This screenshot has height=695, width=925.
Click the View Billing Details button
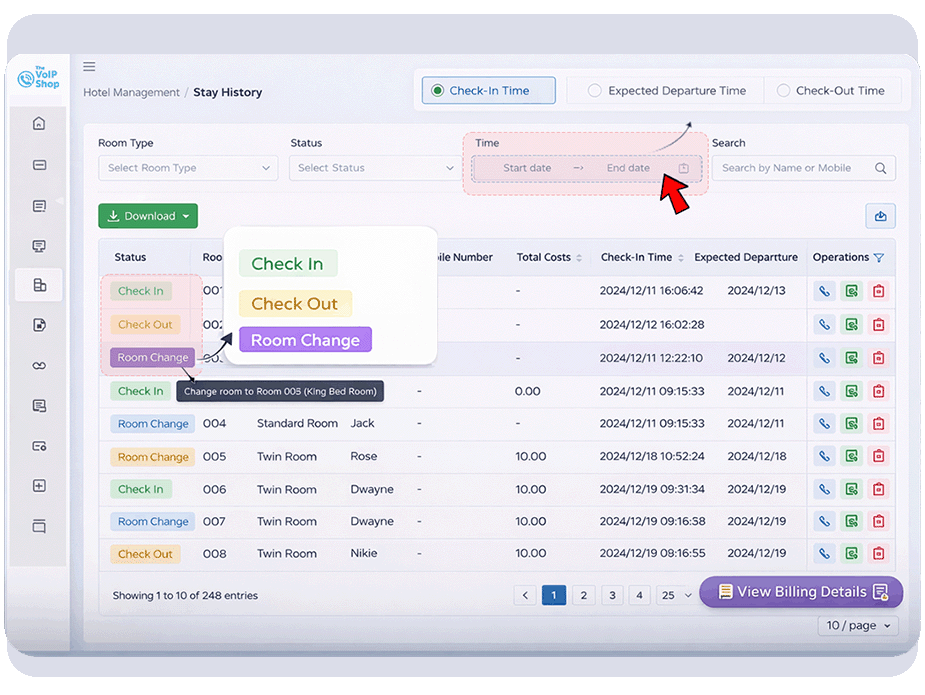point(801,592)
